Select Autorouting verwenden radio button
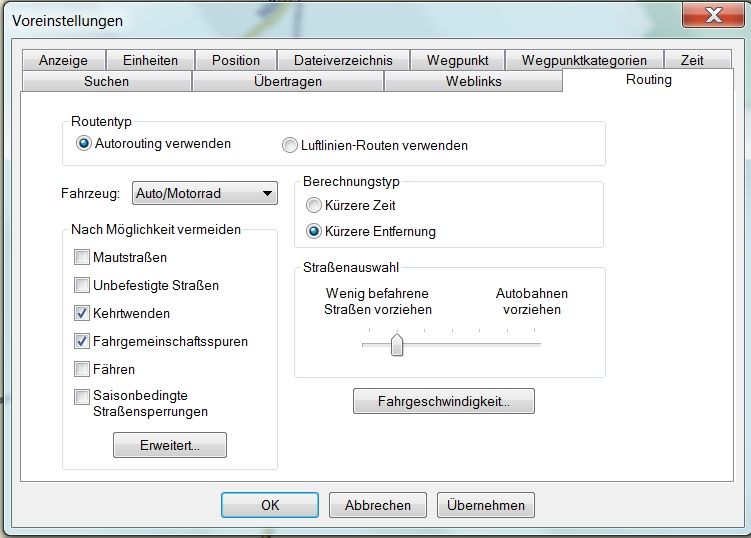751x538 pixels. click(84, 144)
